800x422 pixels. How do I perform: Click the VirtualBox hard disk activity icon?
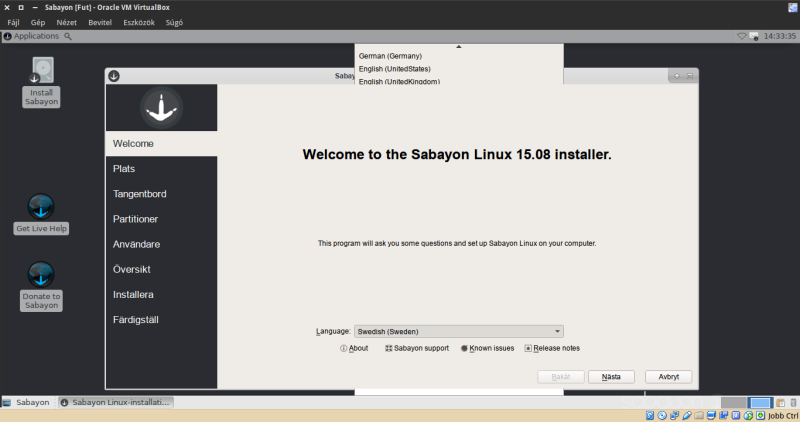(649, 415)
